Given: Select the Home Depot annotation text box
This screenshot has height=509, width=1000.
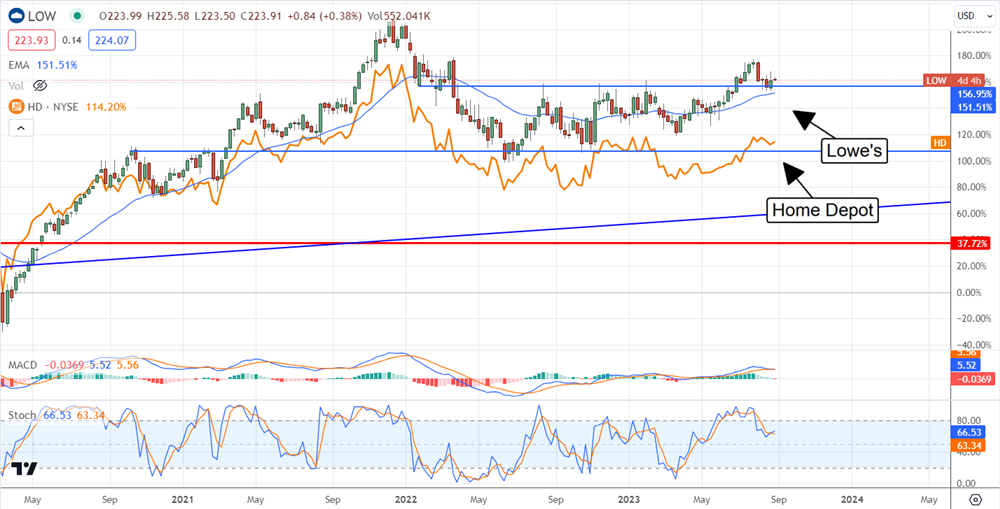Looking at the screenshot, I should click(x=822, y=209).
